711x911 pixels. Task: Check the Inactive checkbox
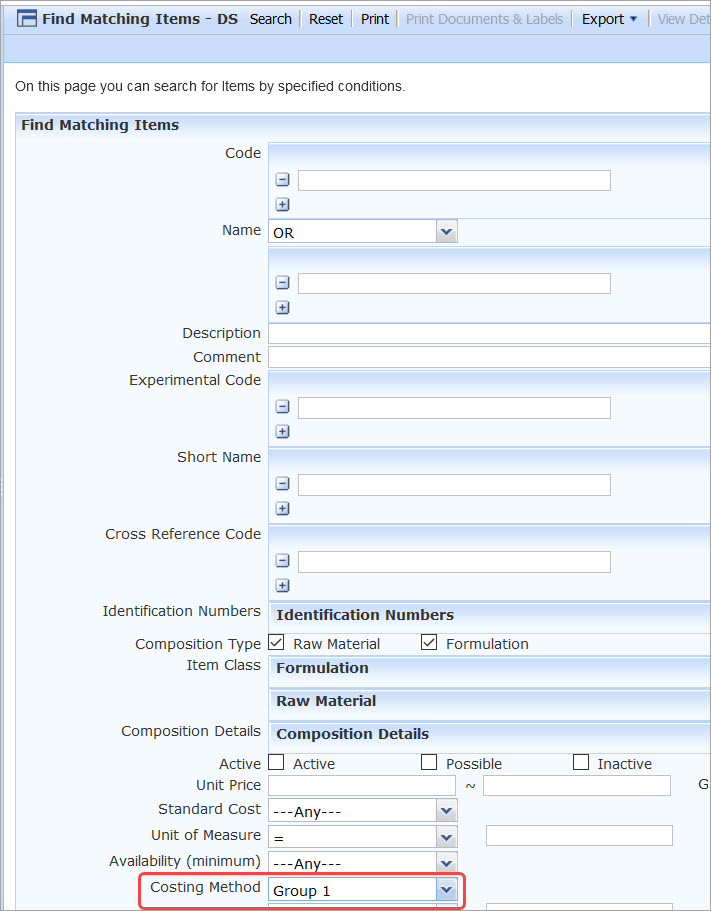[581, 762]
